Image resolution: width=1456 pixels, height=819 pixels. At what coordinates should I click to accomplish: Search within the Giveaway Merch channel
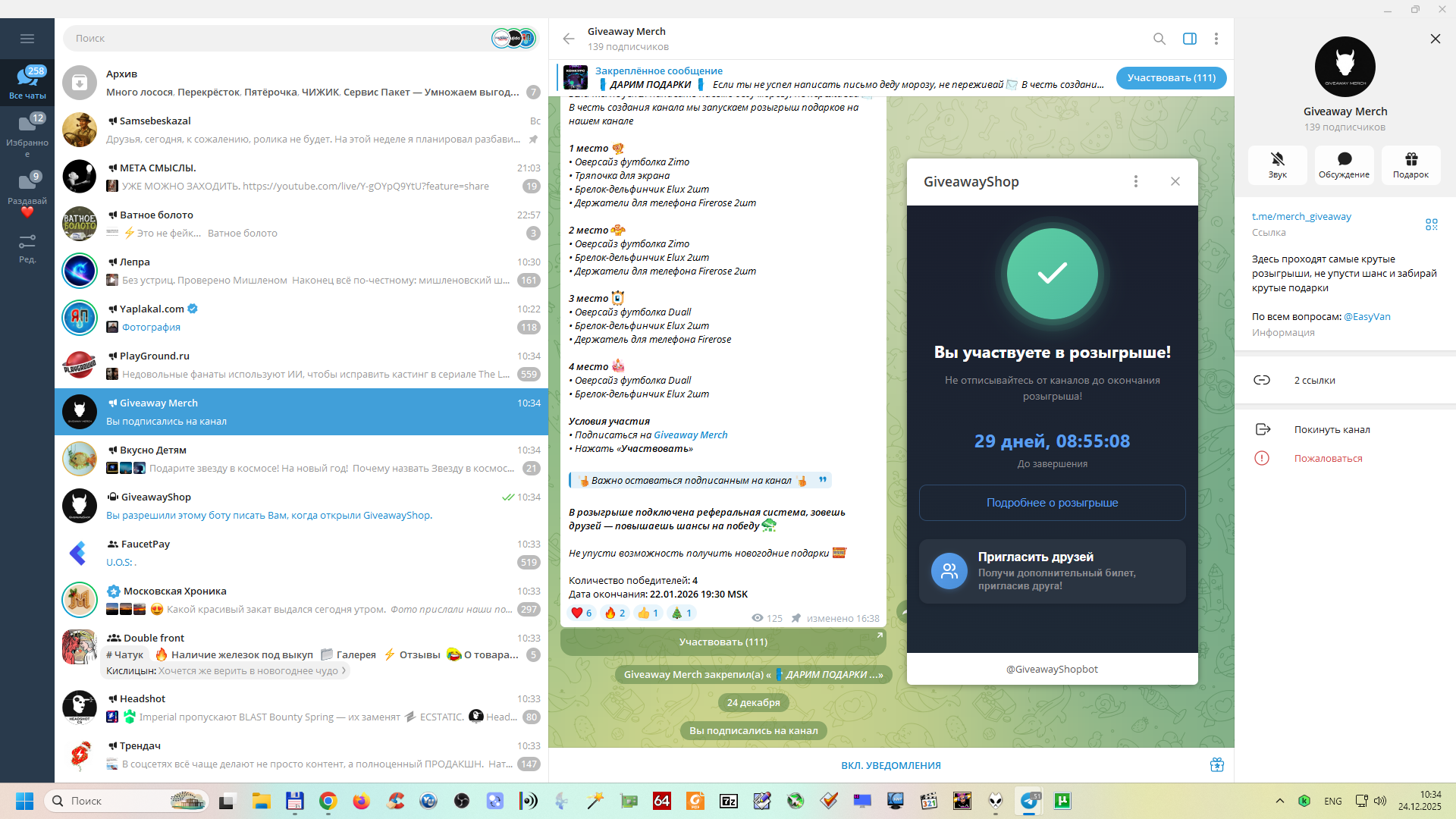pos(1159,39)
